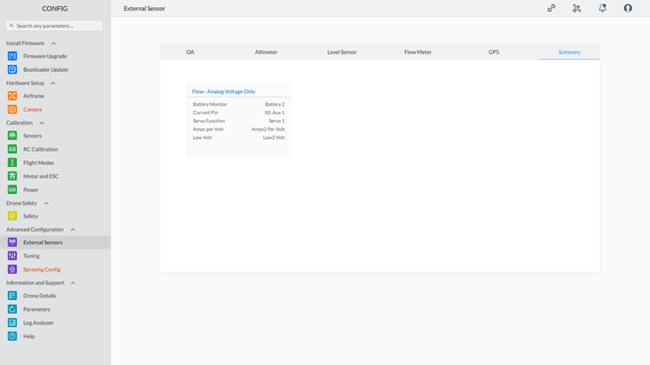Image resolution: width=650 pixels, height=365 pixels.
Task: Click the Current Pin label
Action: point(205,112)
